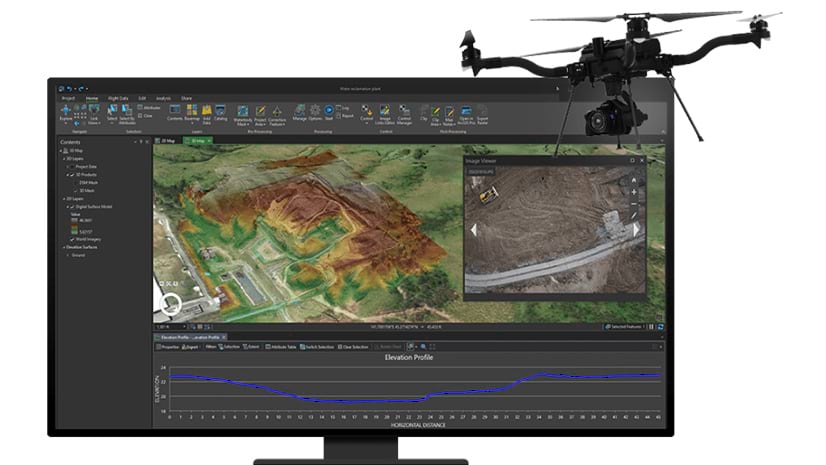Show previous image with left arrow

[474, 229]
